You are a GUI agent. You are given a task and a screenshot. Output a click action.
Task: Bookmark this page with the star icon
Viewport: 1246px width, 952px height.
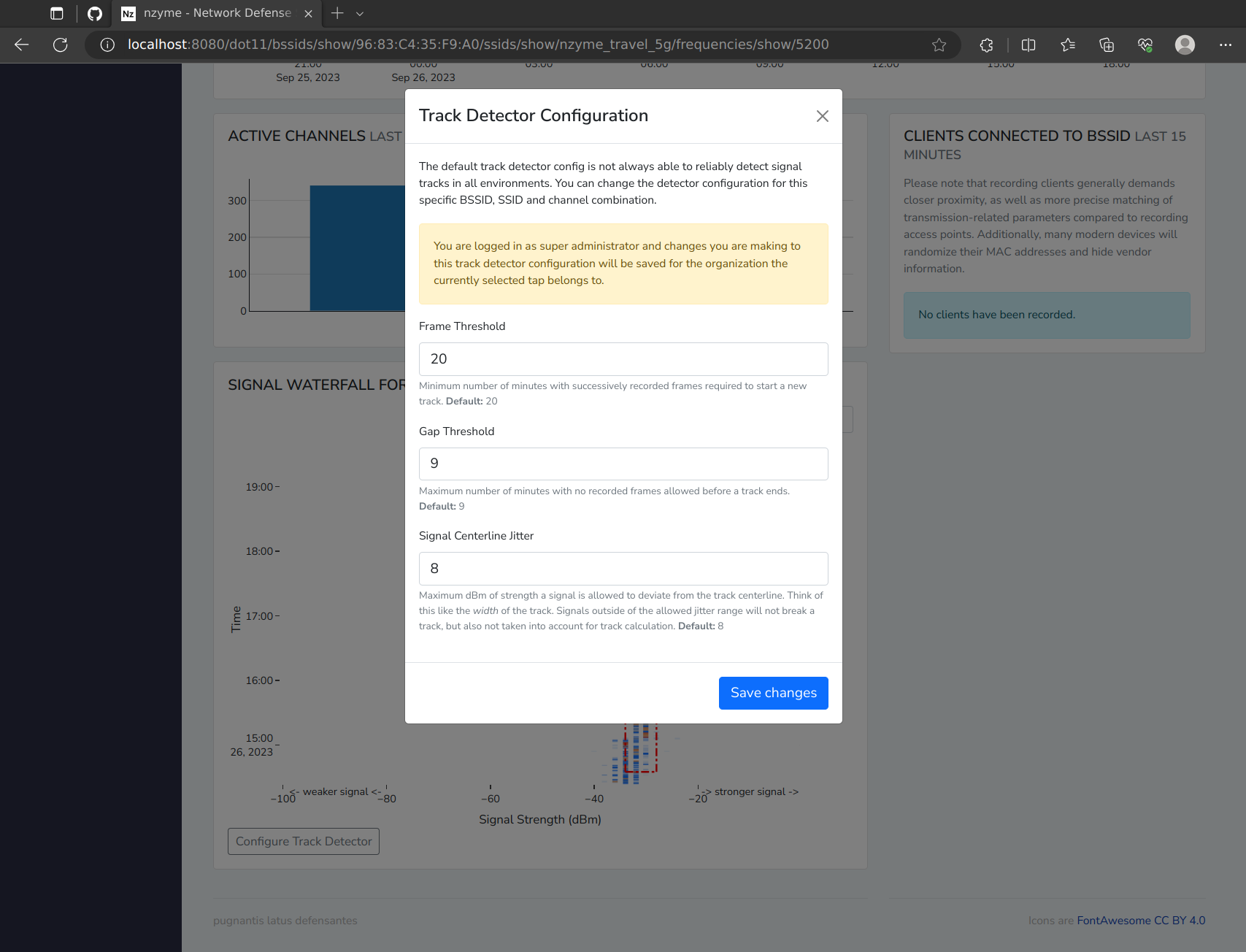click(x=939, y=45)
